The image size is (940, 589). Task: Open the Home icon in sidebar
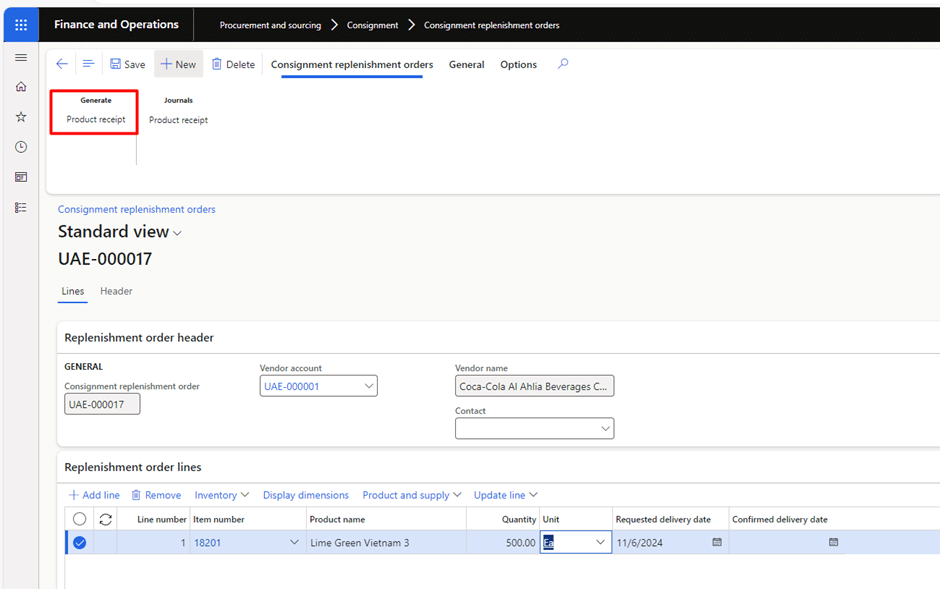click(x=21, y=87)
